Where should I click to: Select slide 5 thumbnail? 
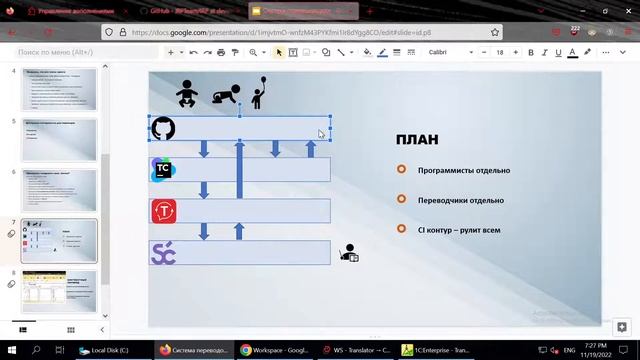(60, 140)
